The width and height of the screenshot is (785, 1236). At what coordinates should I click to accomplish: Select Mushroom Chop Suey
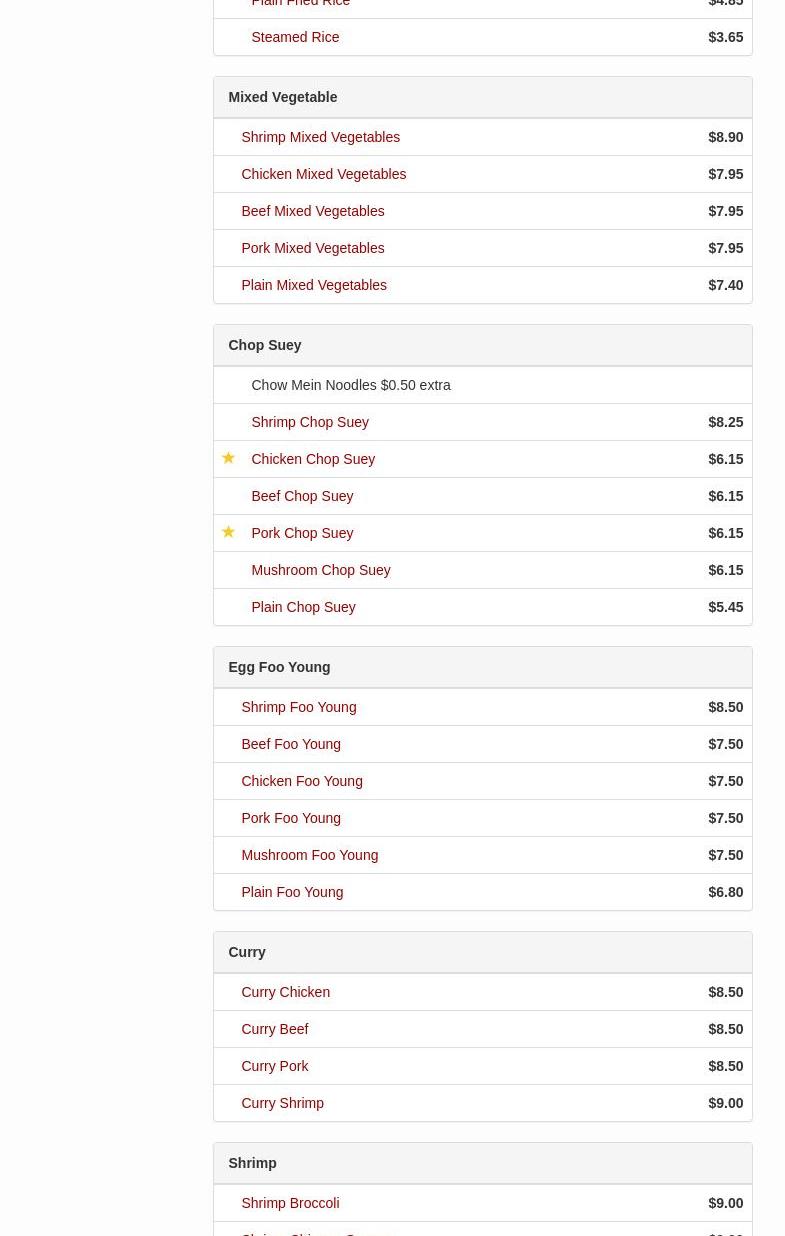(320, 570)
